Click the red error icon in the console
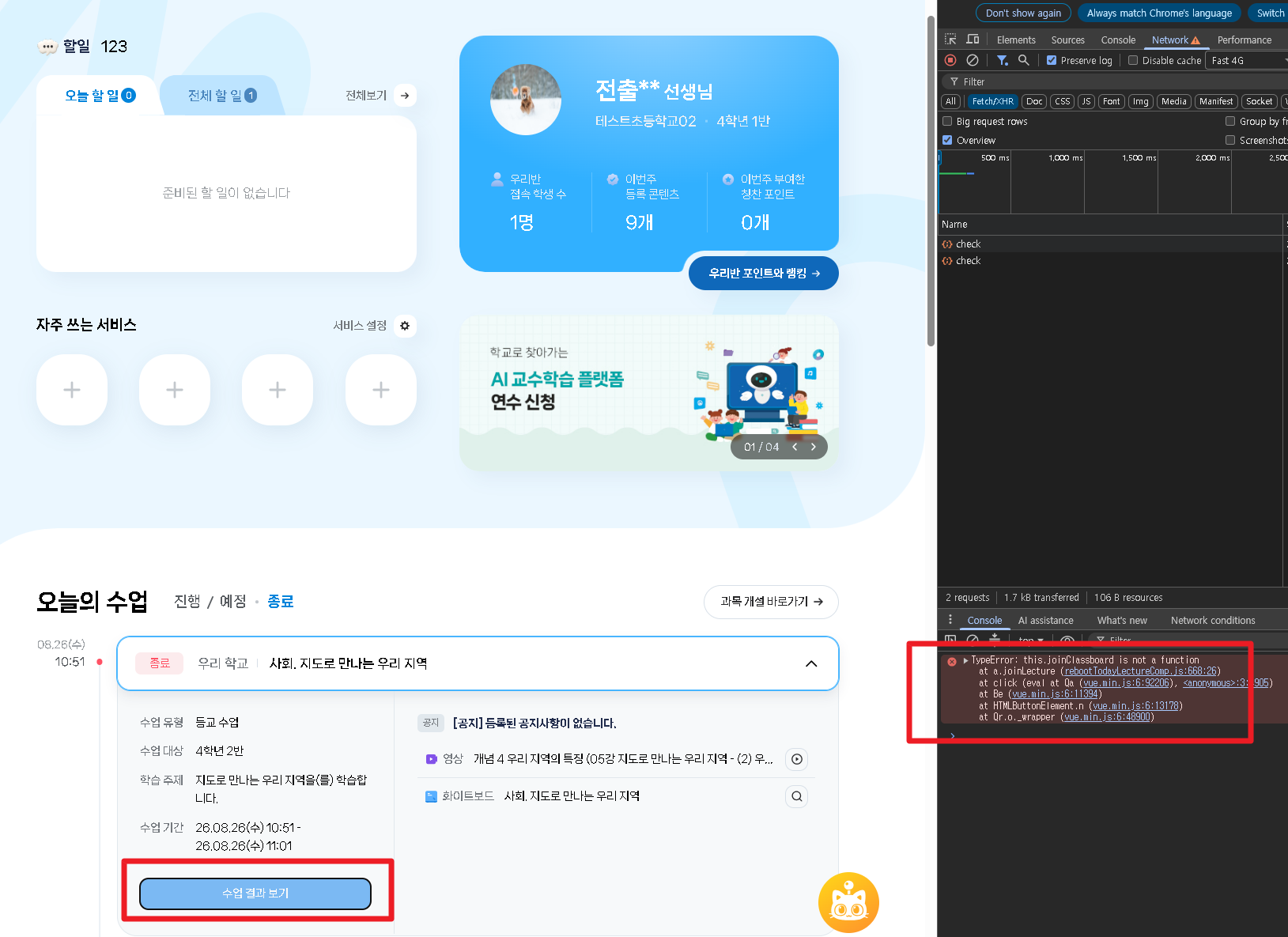Image resolution: width=1288 pixels, height=937 pixels. [x=952, y=661]
